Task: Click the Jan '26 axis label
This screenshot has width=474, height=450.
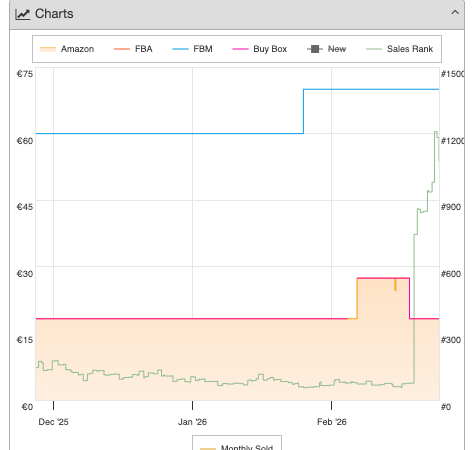Action: [192, 422]
